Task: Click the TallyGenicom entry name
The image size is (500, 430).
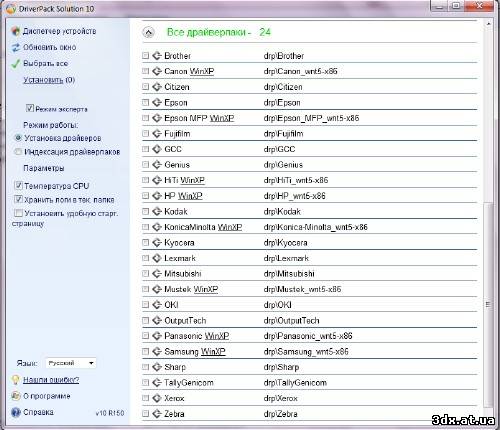Action: click(x=189, y=383)
